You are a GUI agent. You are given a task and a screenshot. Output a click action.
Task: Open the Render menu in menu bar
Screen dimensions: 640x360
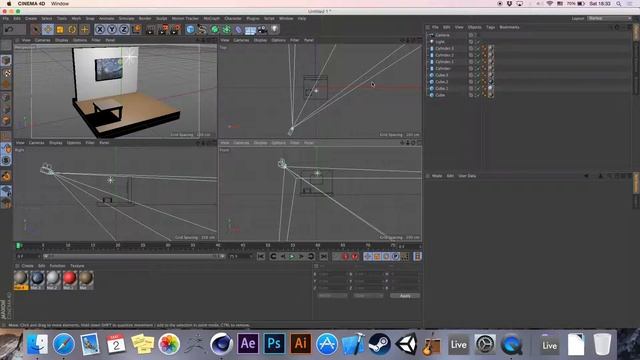pos(145,19)
